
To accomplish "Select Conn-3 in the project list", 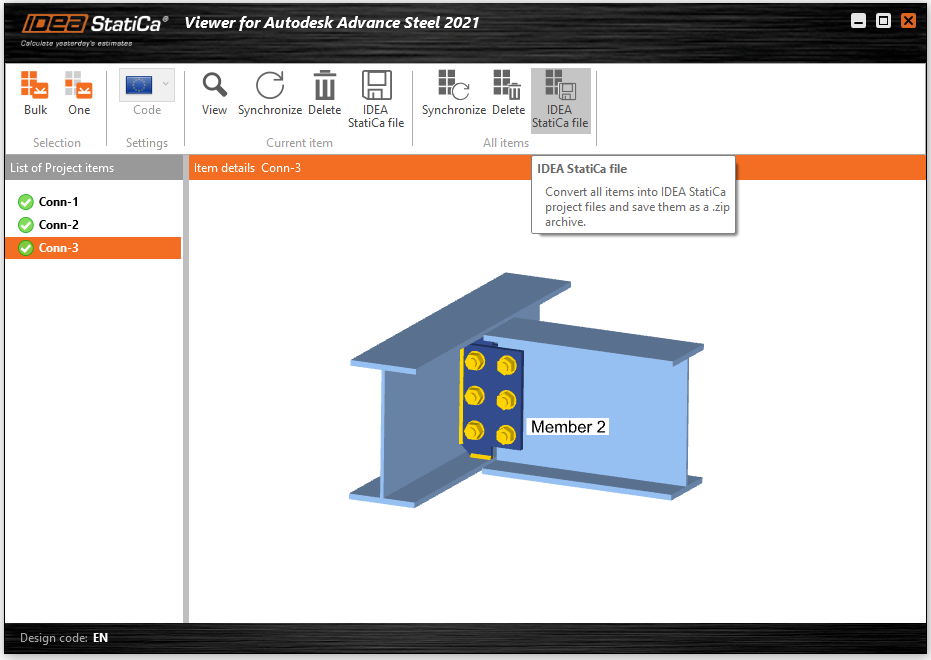I will [58, 248].
